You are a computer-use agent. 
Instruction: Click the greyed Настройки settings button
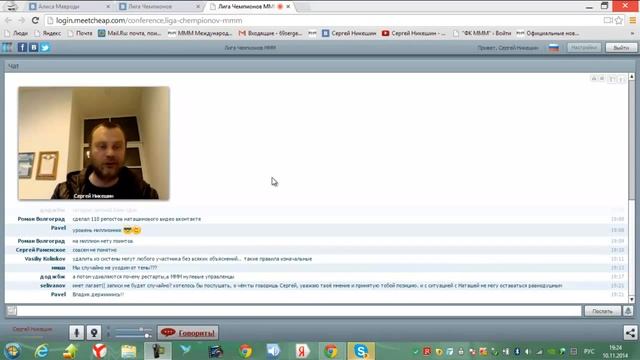pos(584,48)
